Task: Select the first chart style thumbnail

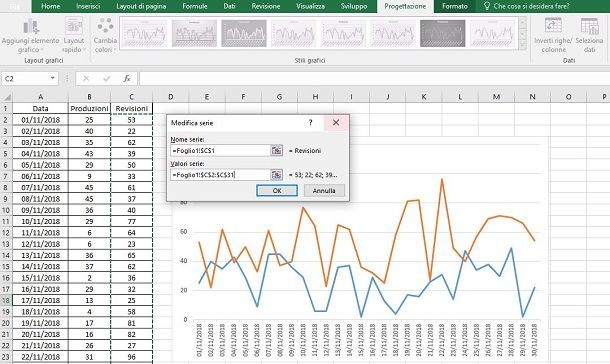Action: tap(144, 33)
